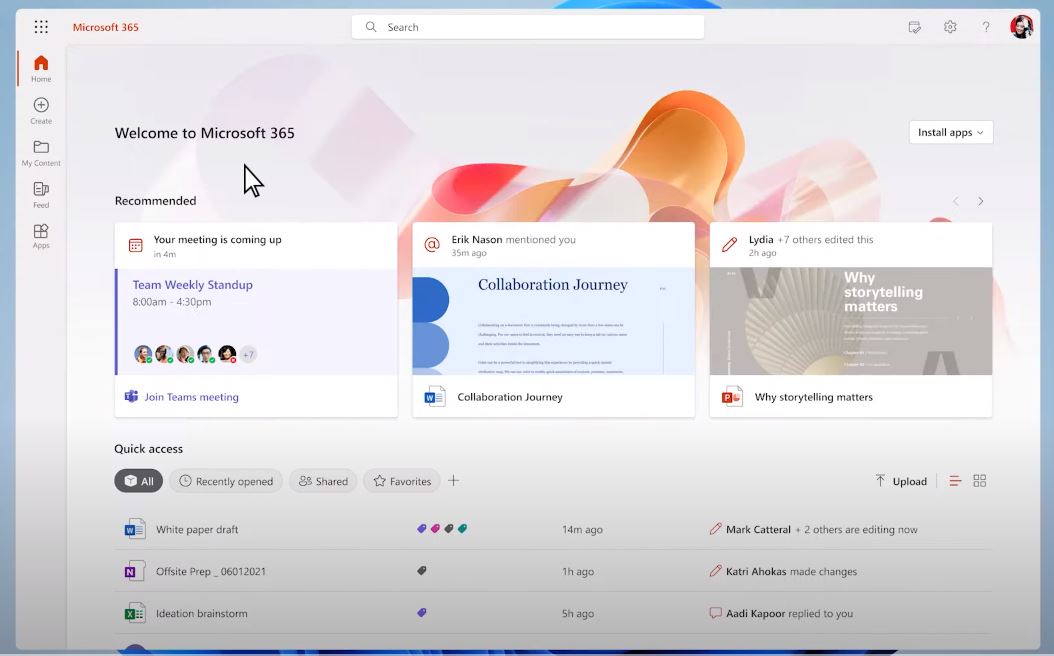
Task: Open the White paper draft file
Action: [197, 529]
